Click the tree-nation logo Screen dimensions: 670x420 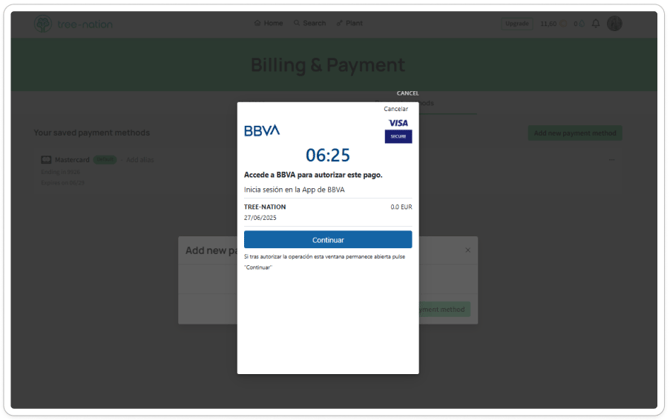pos(73,24)
